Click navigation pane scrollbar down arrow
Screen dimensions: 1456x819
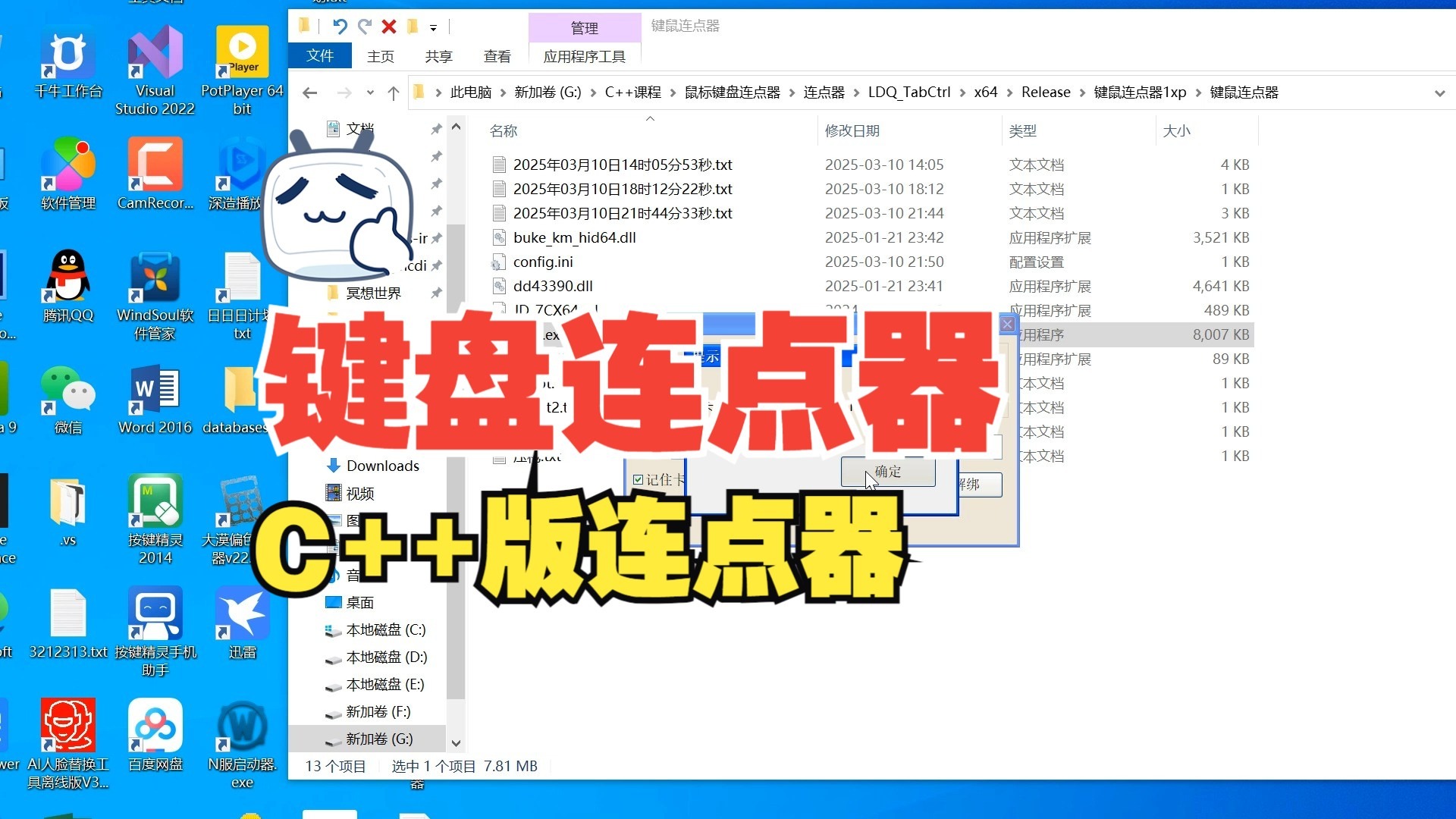point(456,744)
